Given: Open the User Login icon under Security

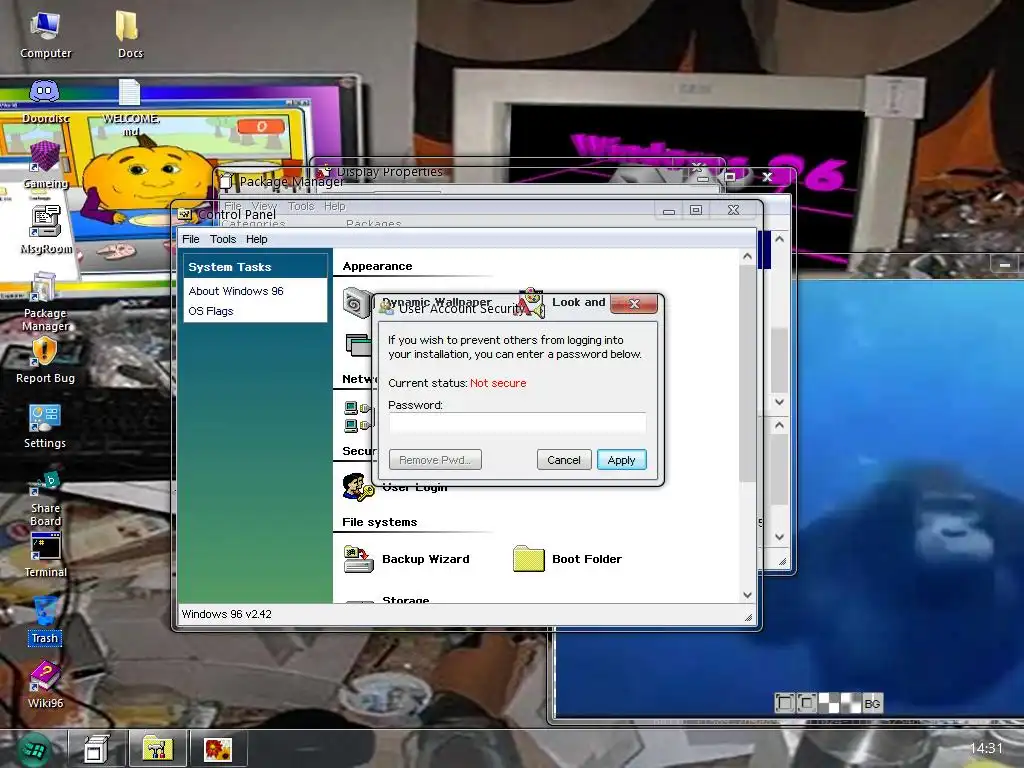Looking at the screenshot, I should pyautogui.click(x=358, y=487).
